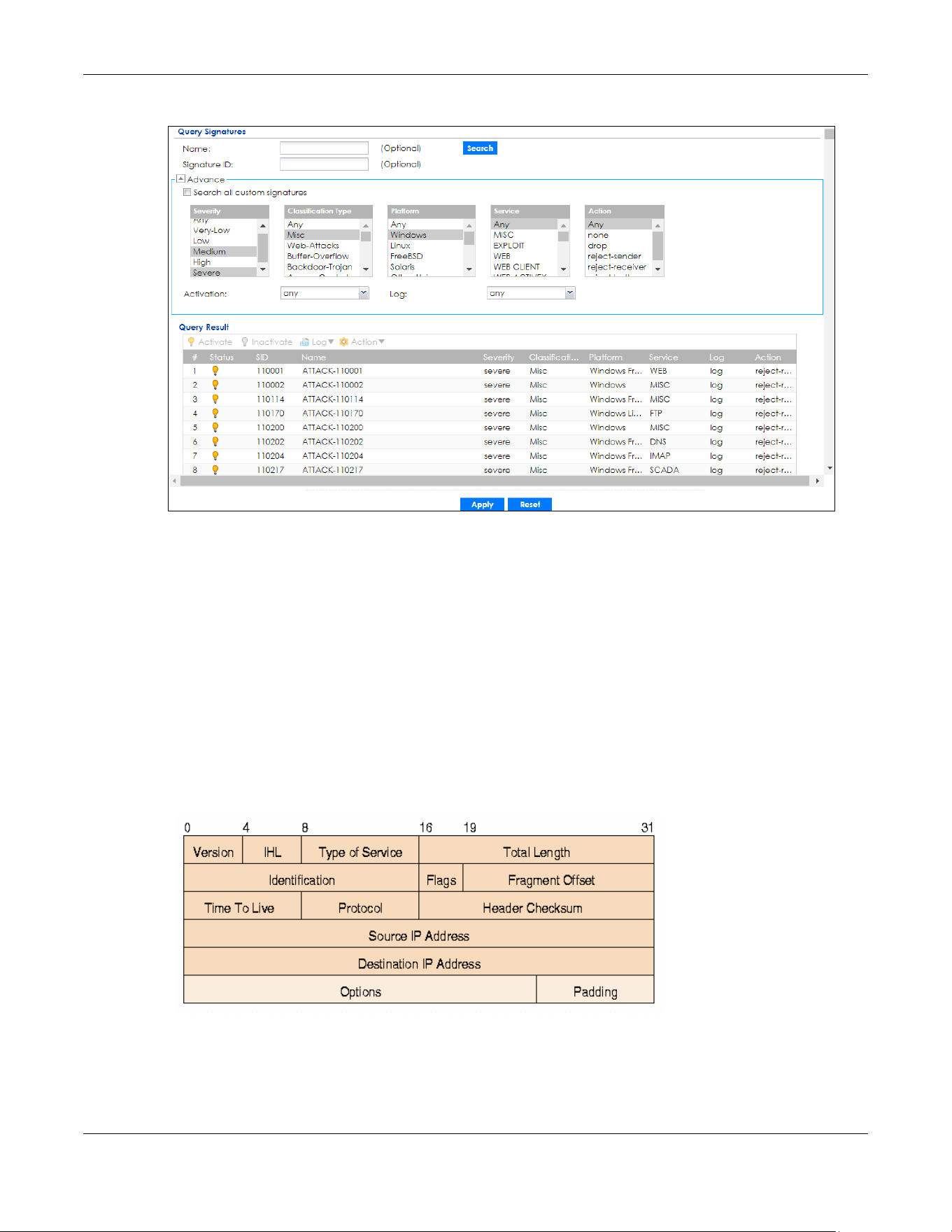Click the Reset button
This screenshot has width=952, height=1232.
click(530, 504)
